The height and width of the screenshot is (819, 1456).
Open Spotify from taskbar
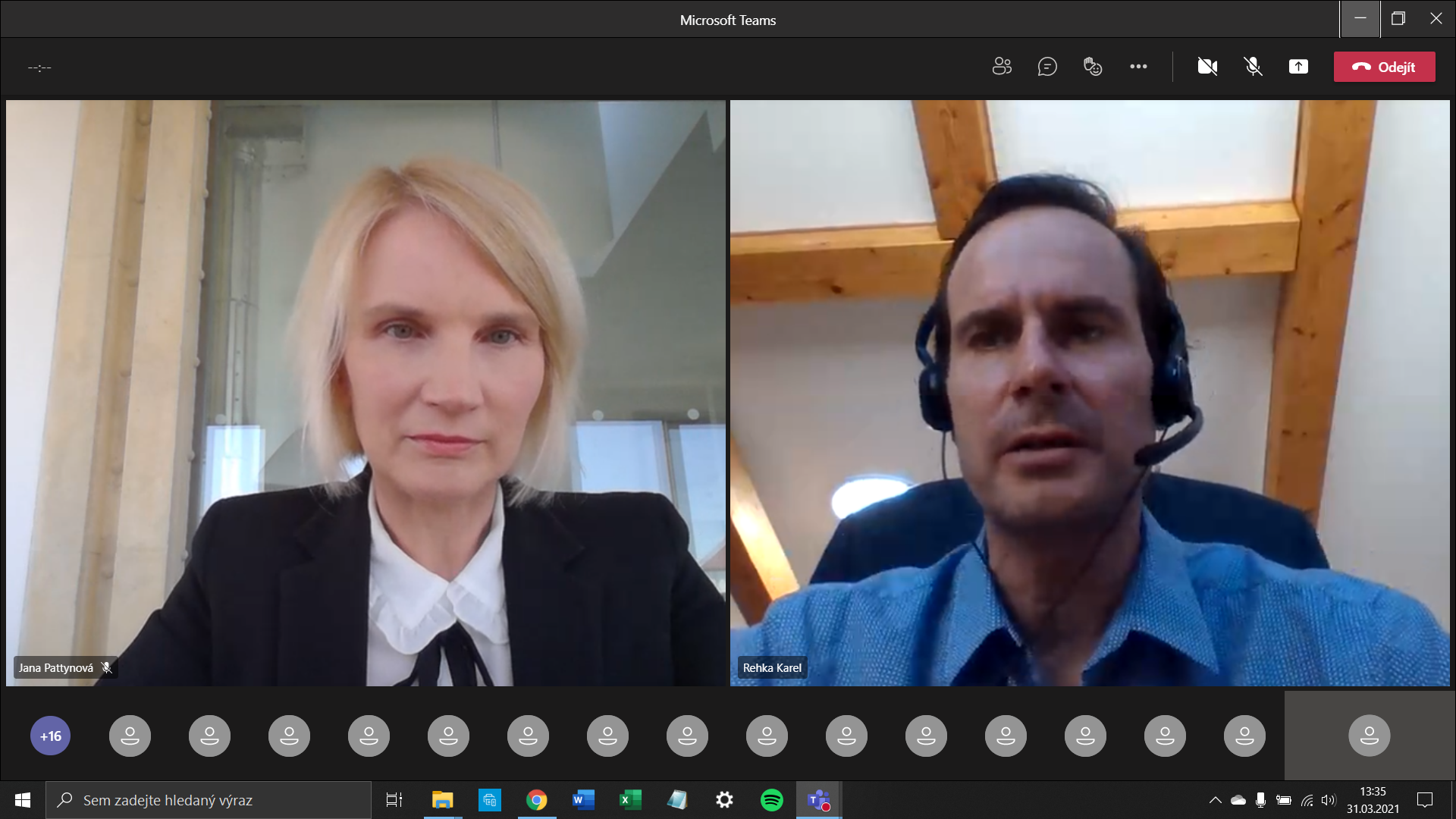coord(771,800)
